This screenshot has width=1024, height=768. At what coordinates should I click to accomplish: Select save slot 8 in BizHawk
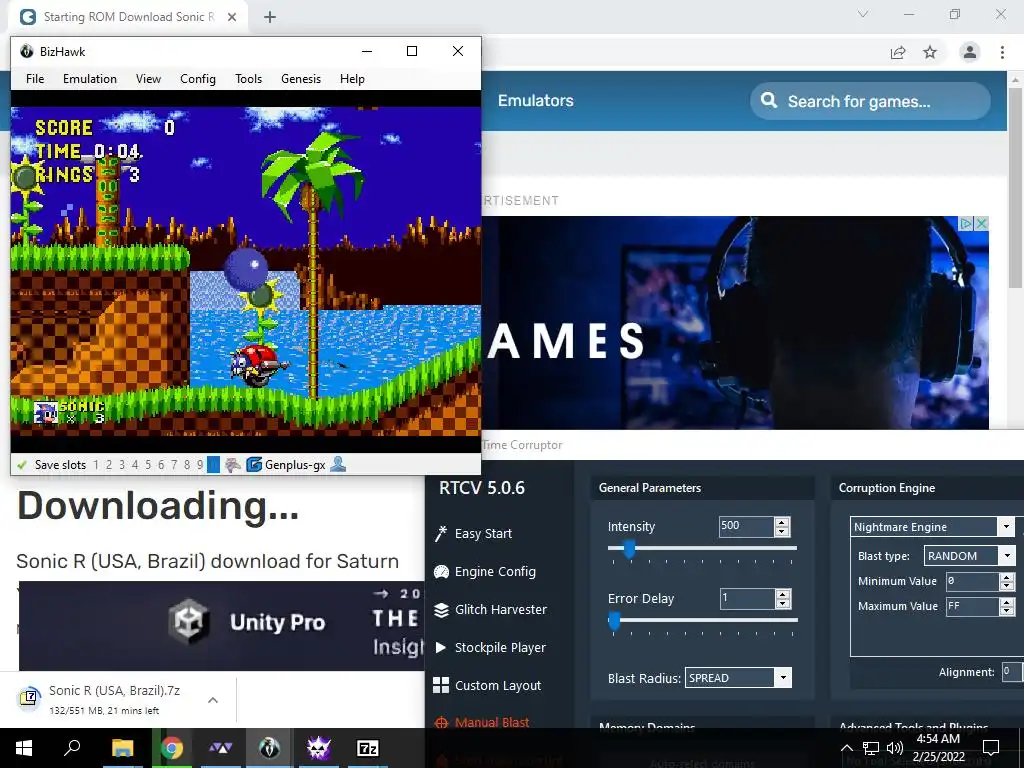tap(187, 465)
